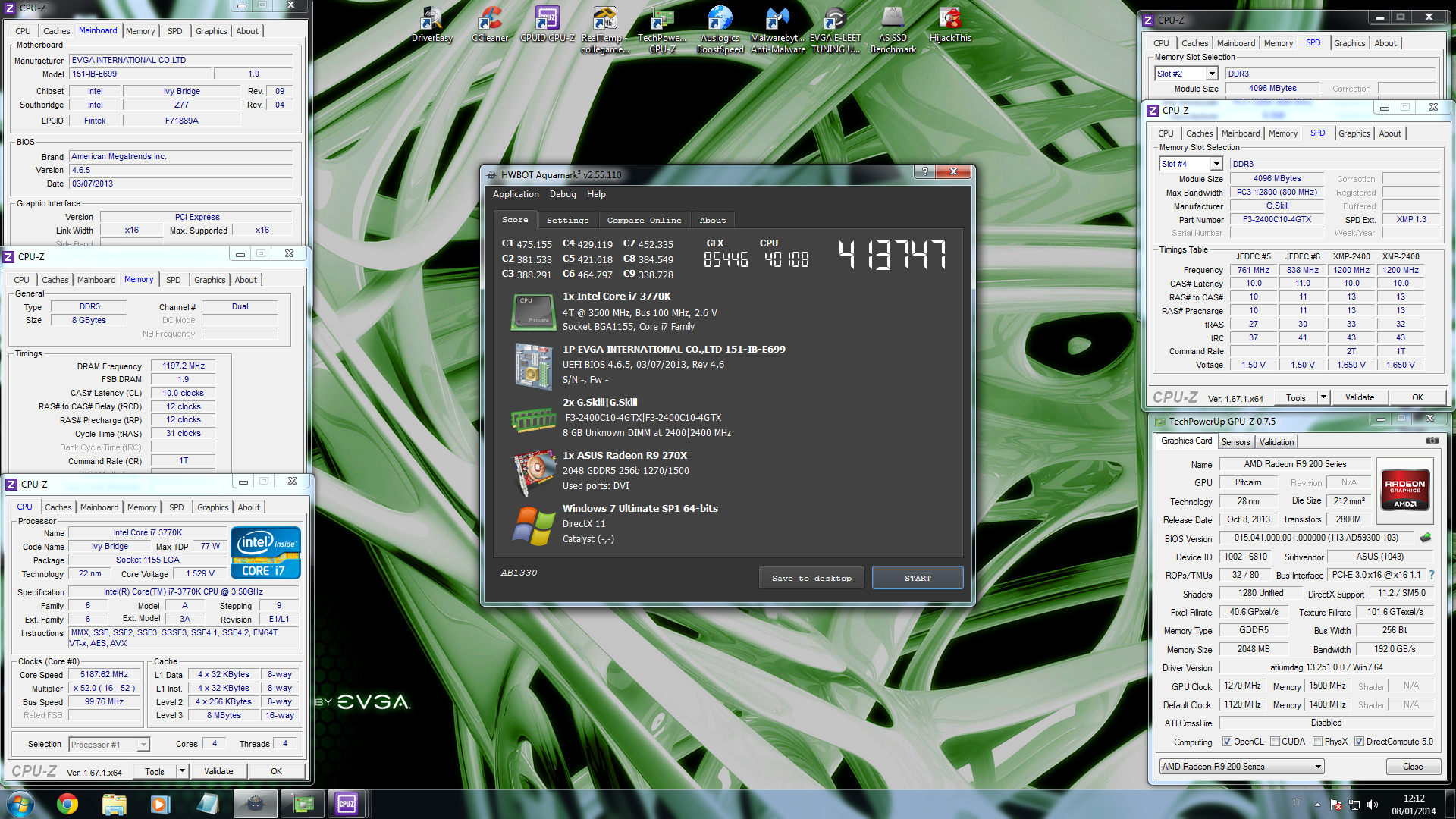Click the IT language indicator
The image size is (1456, 819).
[1296, 802]
